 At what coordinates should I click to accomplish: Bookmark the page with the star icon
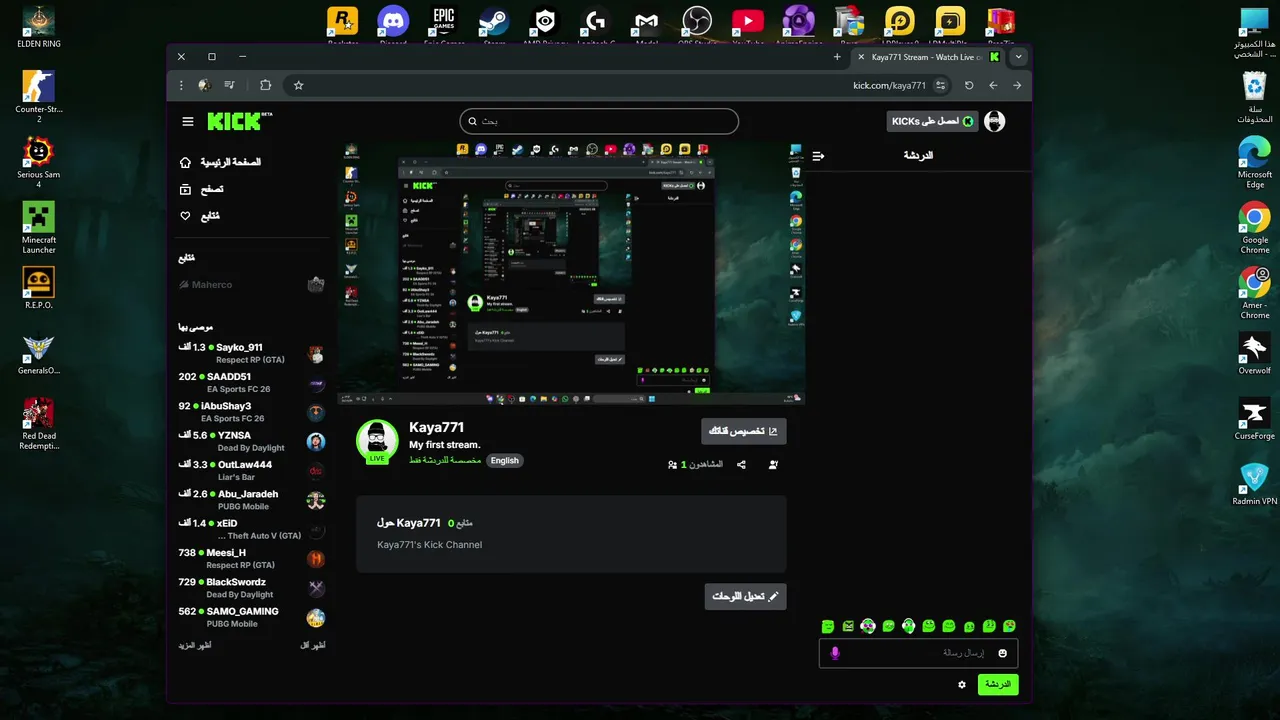[x=298, y=86]
